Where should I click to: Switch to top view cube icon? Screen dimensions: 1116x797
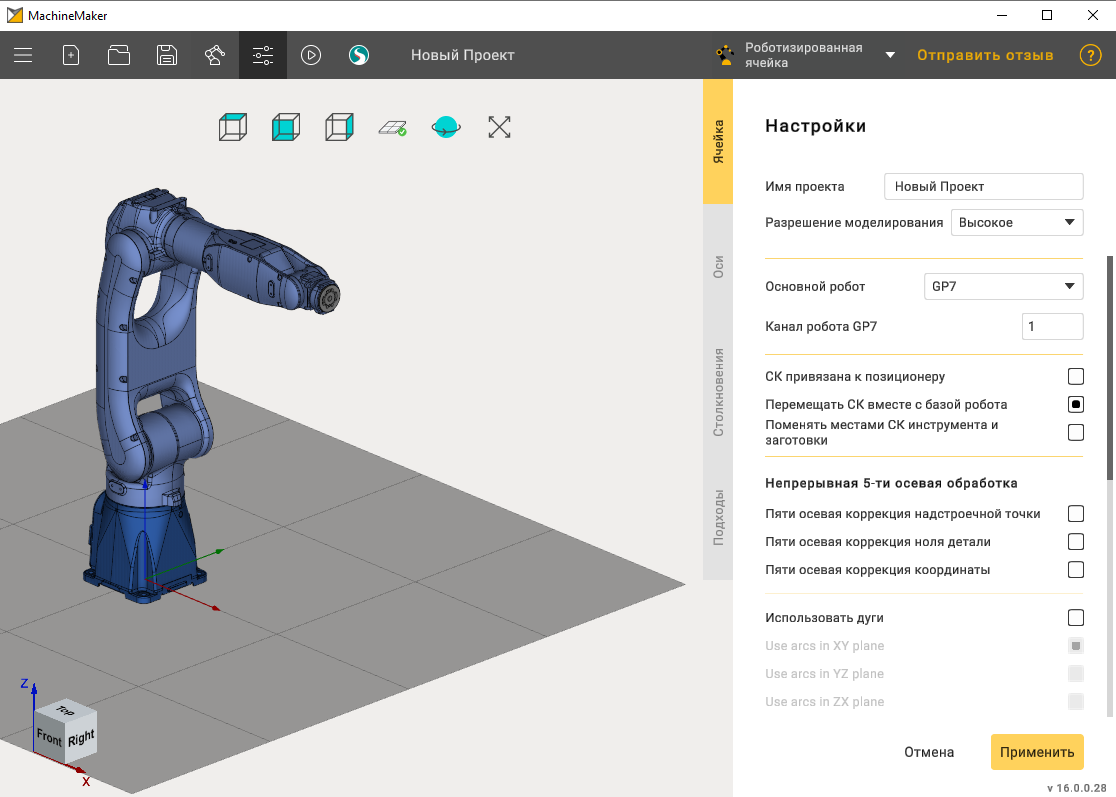(233, 127)
